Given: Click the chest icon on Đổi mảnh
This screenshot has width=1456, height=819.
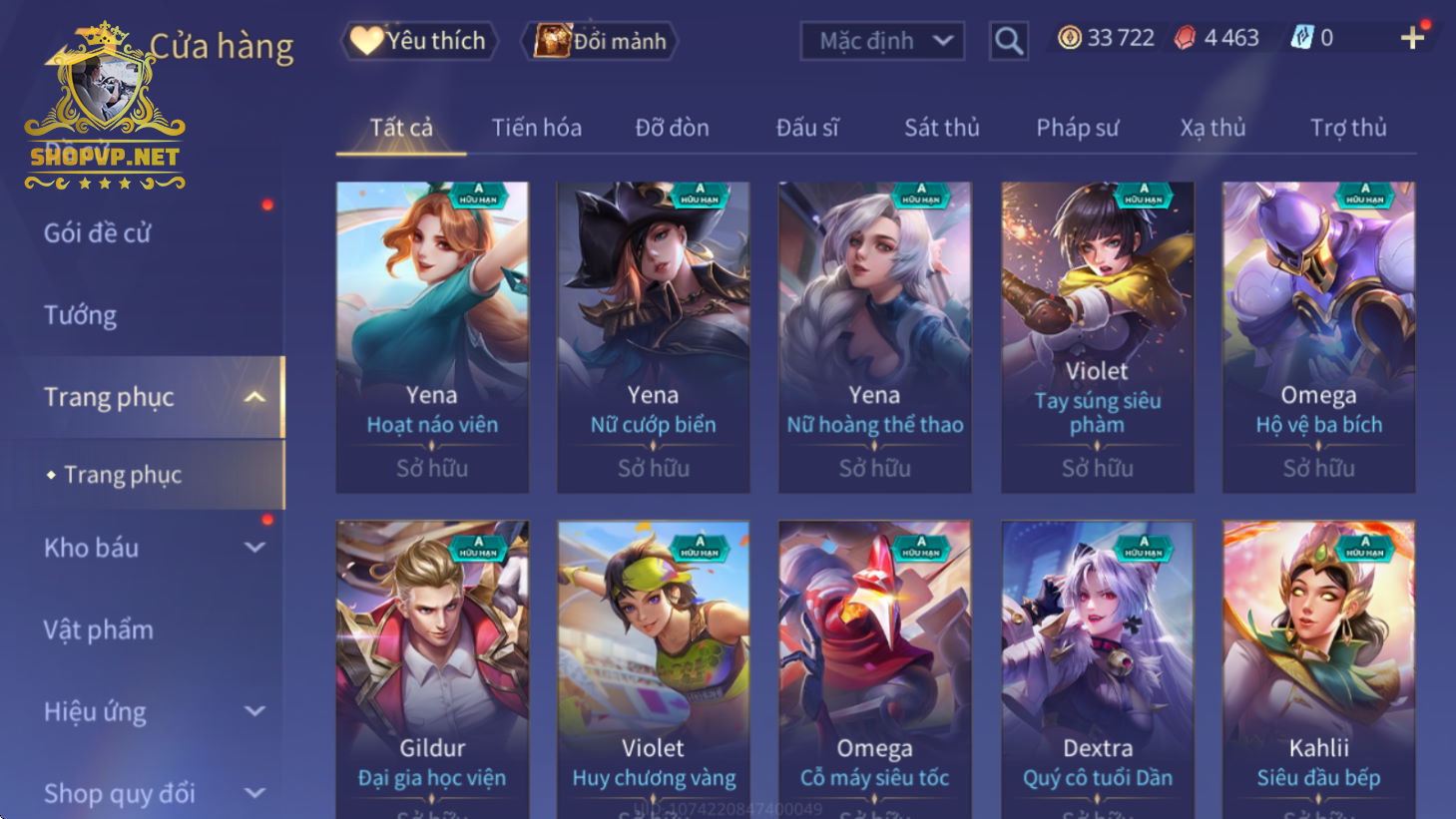Looking at the screenshot, I should (x=551, y=41).
